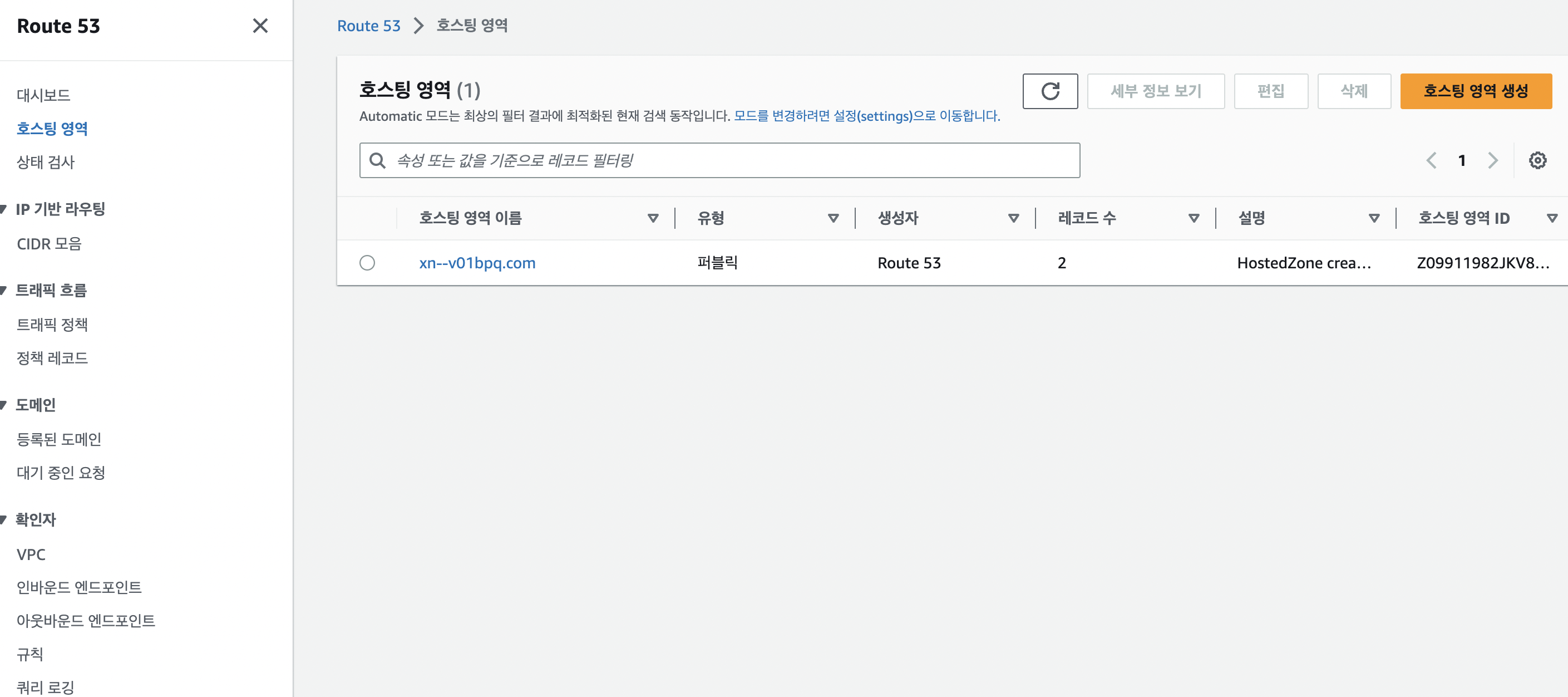Sort by 호스팅 영역 이름 column arrow
The height and width of the screenshot is (697, 1568).
click(653, 218)
